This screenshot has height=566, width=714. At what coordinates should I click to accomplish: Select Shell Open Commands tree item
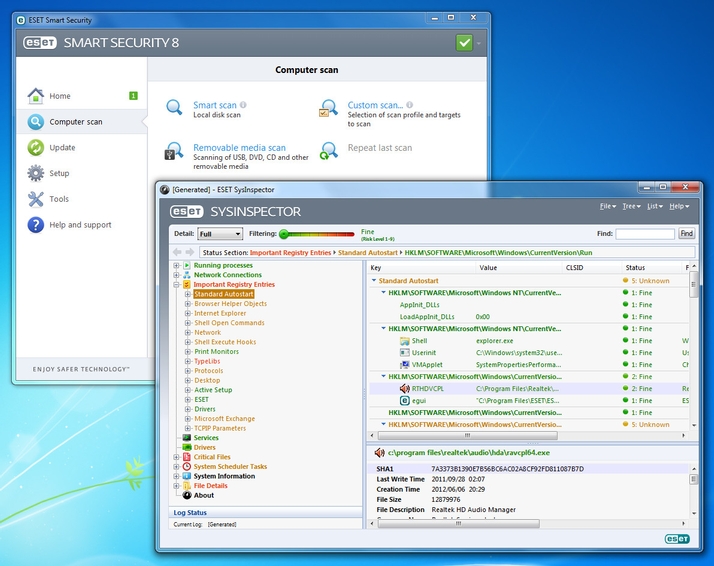229,323
